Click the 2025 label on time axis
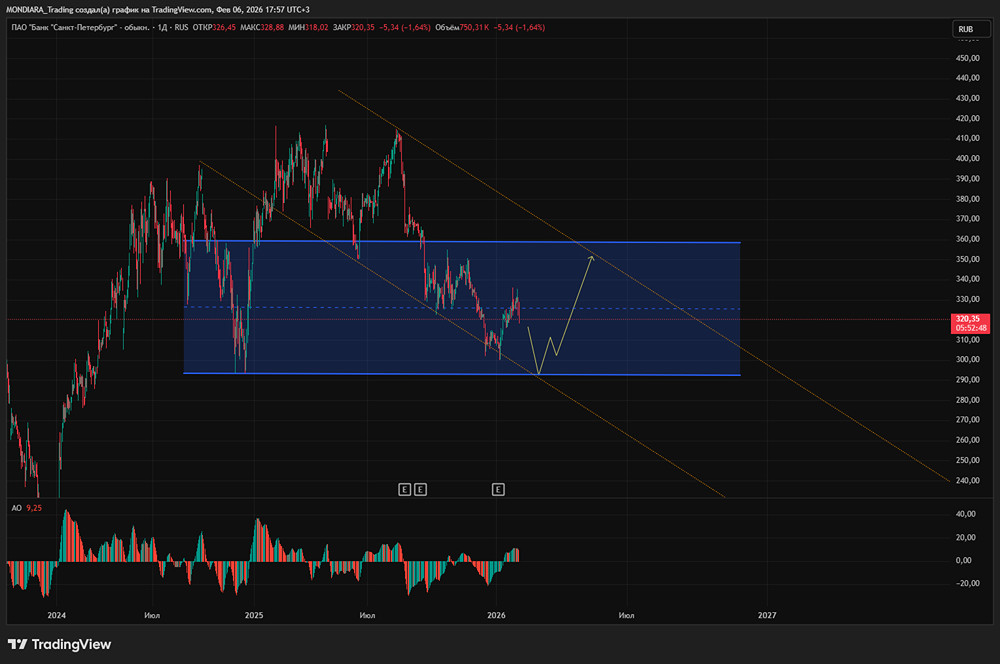This screenshot has width=1000, height=664. (254, 615)
